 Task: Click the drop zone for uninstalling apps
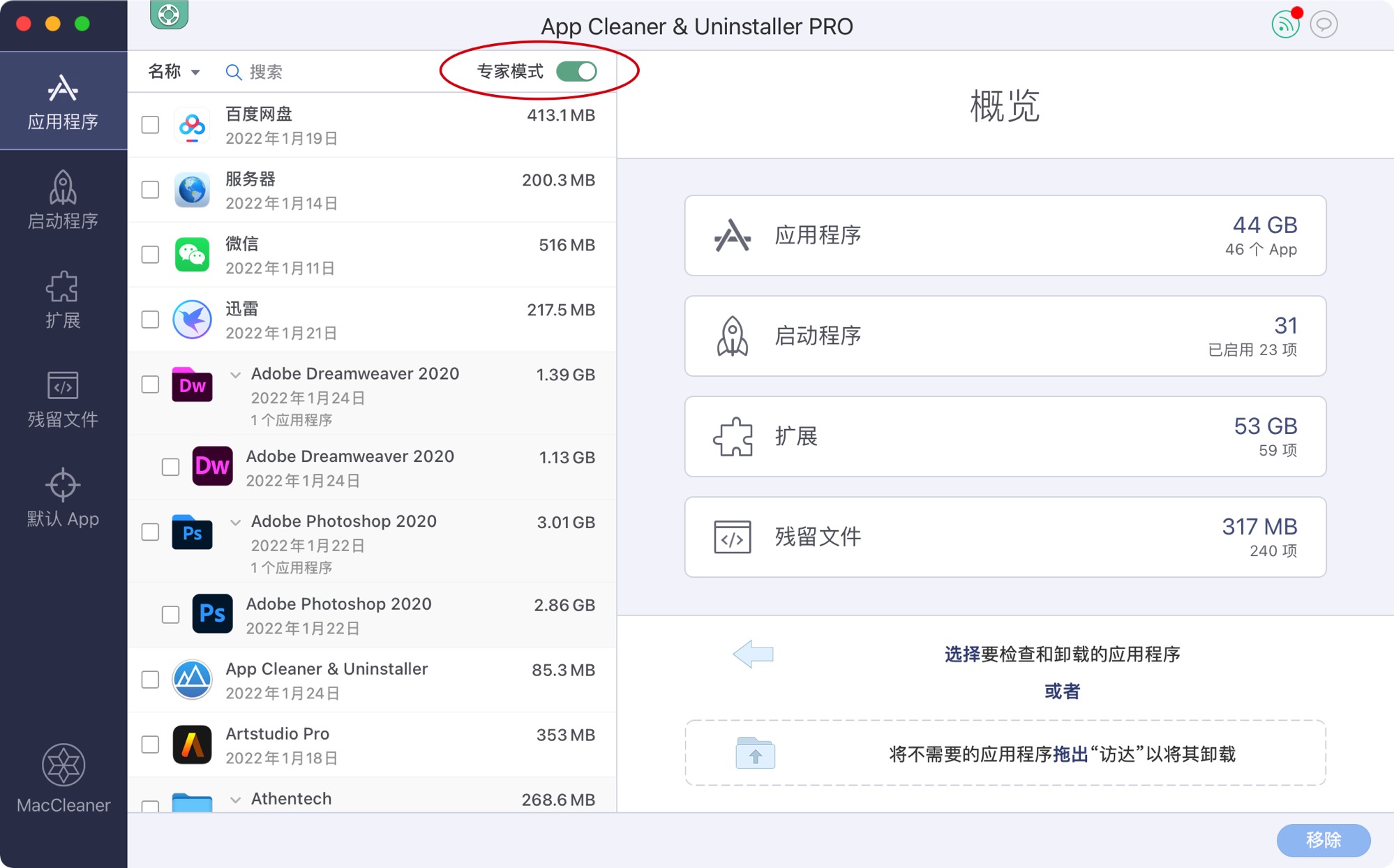(1005, 753)
